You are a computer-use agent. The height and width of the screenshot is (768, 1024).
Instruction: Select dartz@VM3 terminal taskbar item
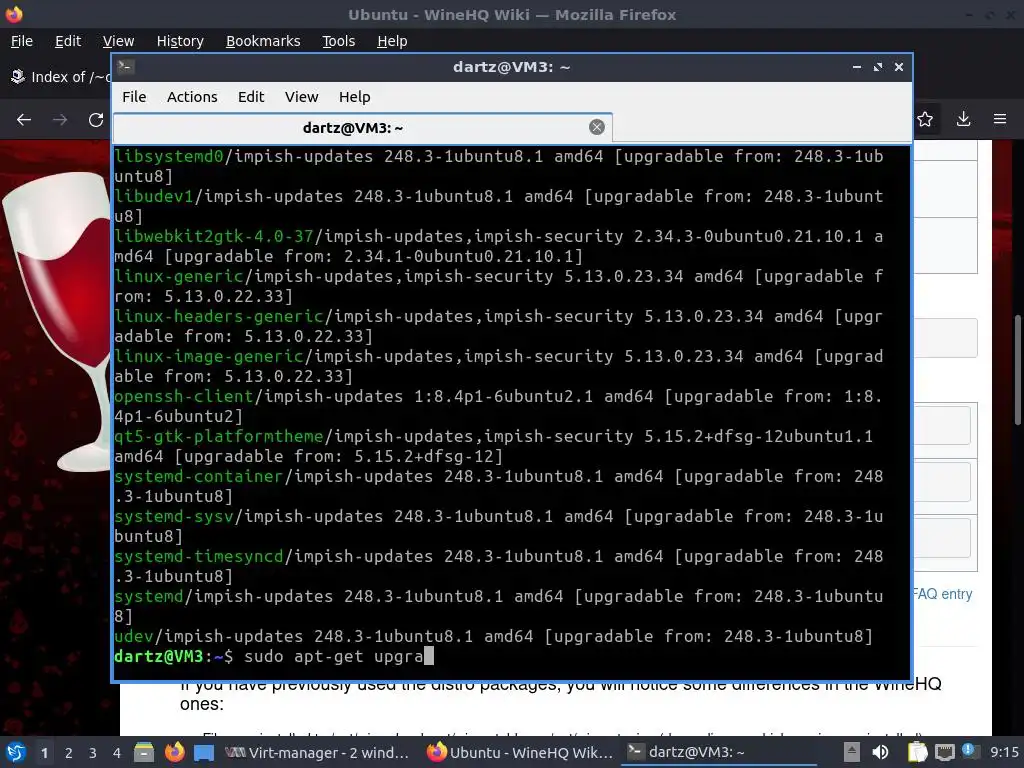pyautogui.click(x=718, y=753)
